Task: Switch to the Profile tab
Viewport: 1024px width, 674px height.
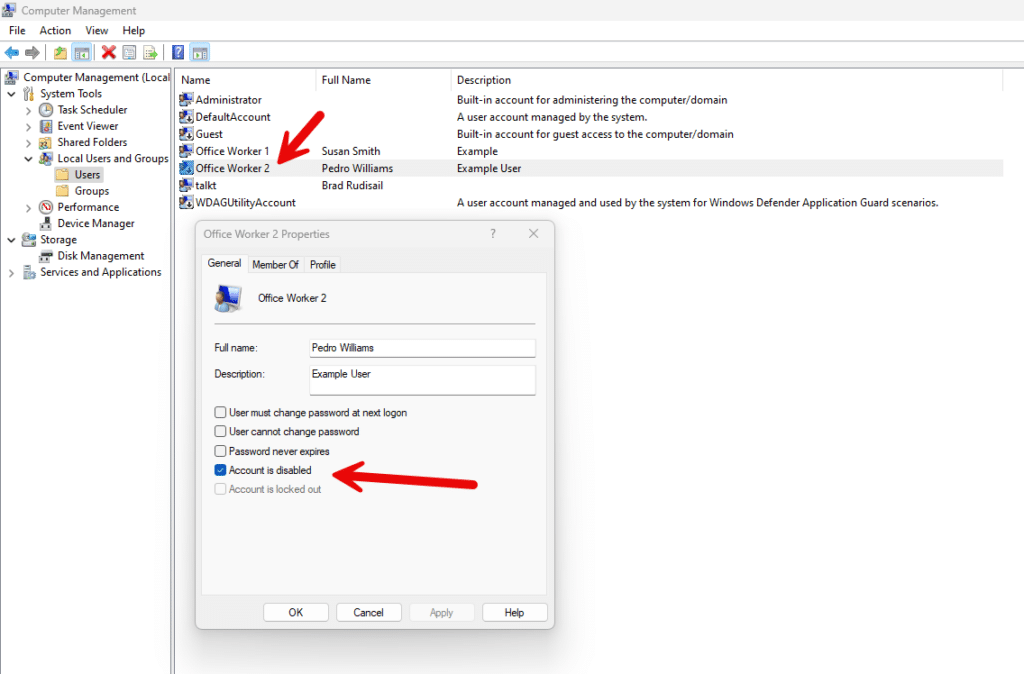Action: click(323, 265)
